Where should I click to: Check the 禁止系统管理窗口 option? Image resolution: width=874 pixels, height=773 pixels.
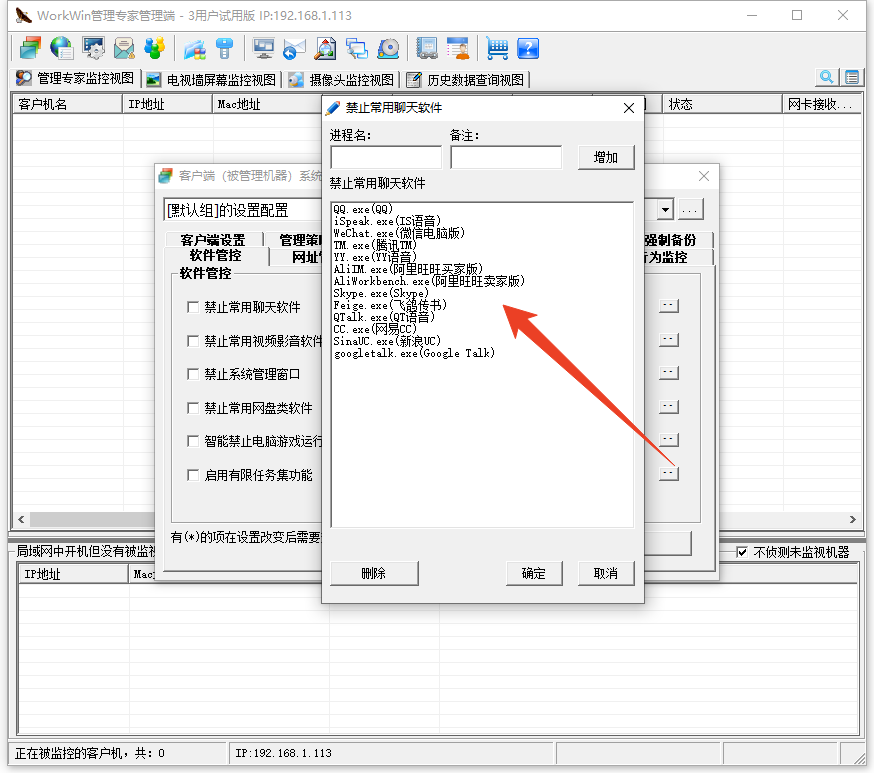point(194,374)
